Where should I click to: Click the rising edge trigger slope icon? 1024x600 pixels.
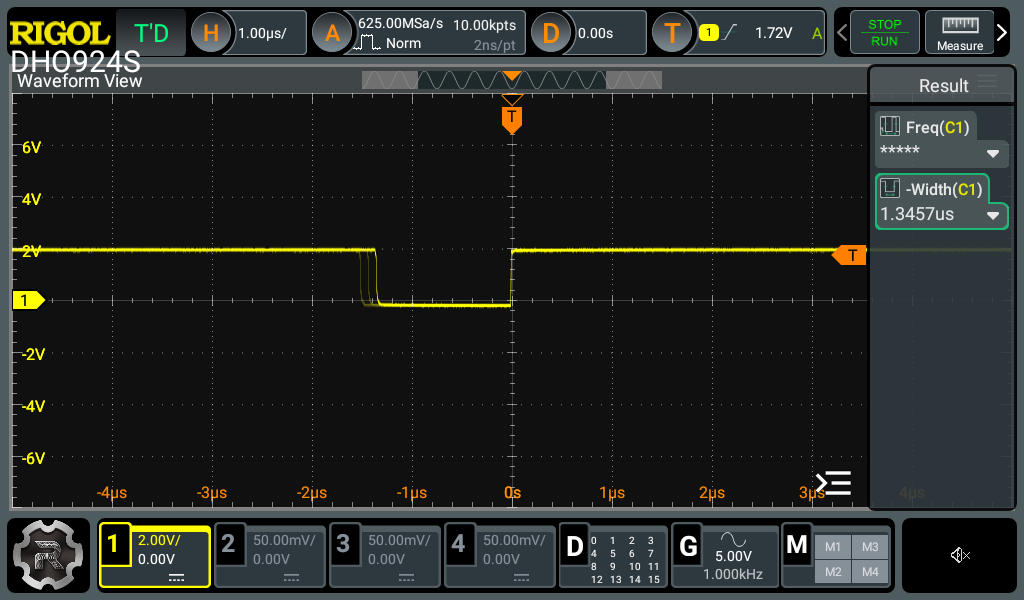click(x=730, y=31)
